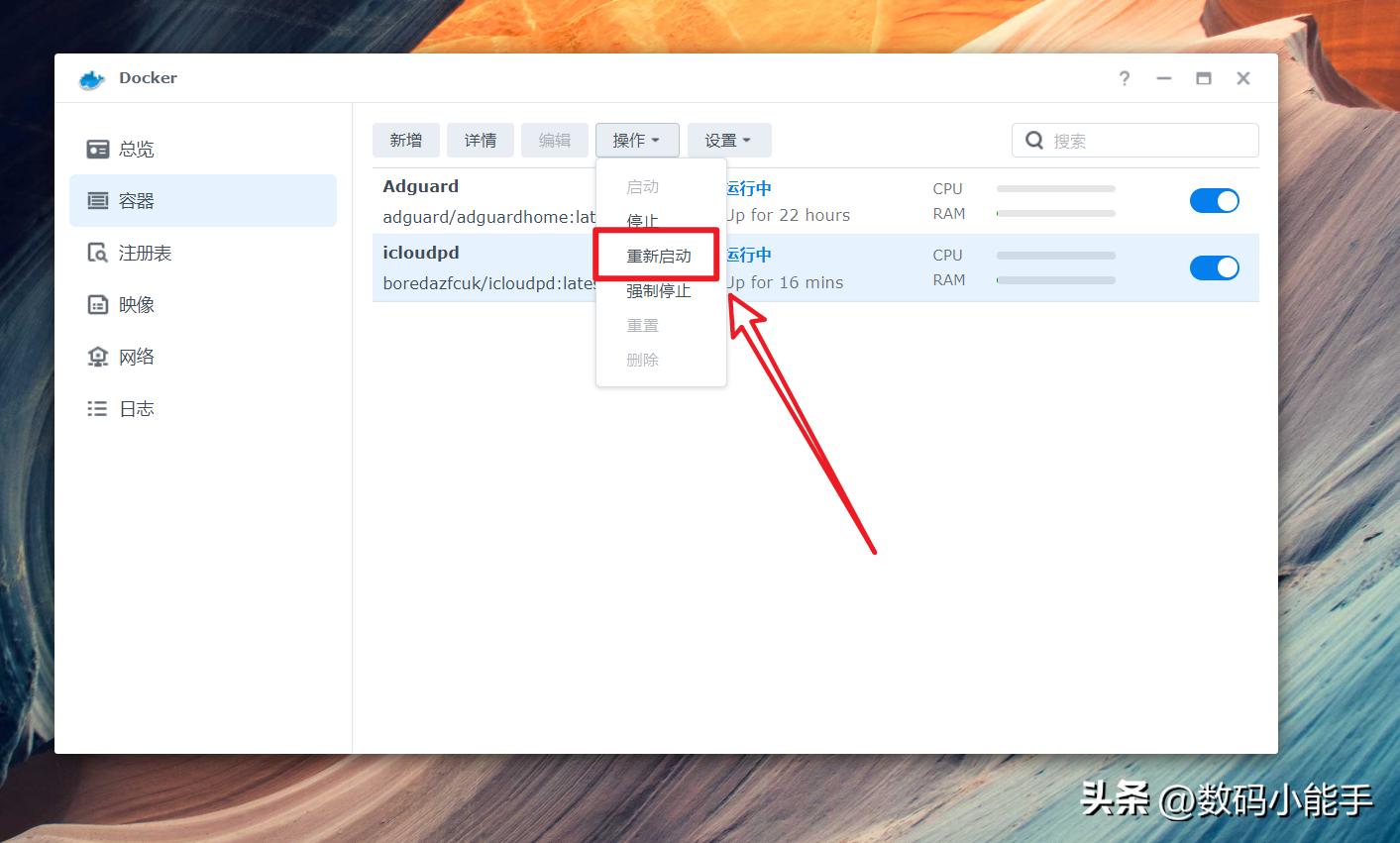
Task: Open Docker help with the question mark icon
Action: coord(1124,78)
